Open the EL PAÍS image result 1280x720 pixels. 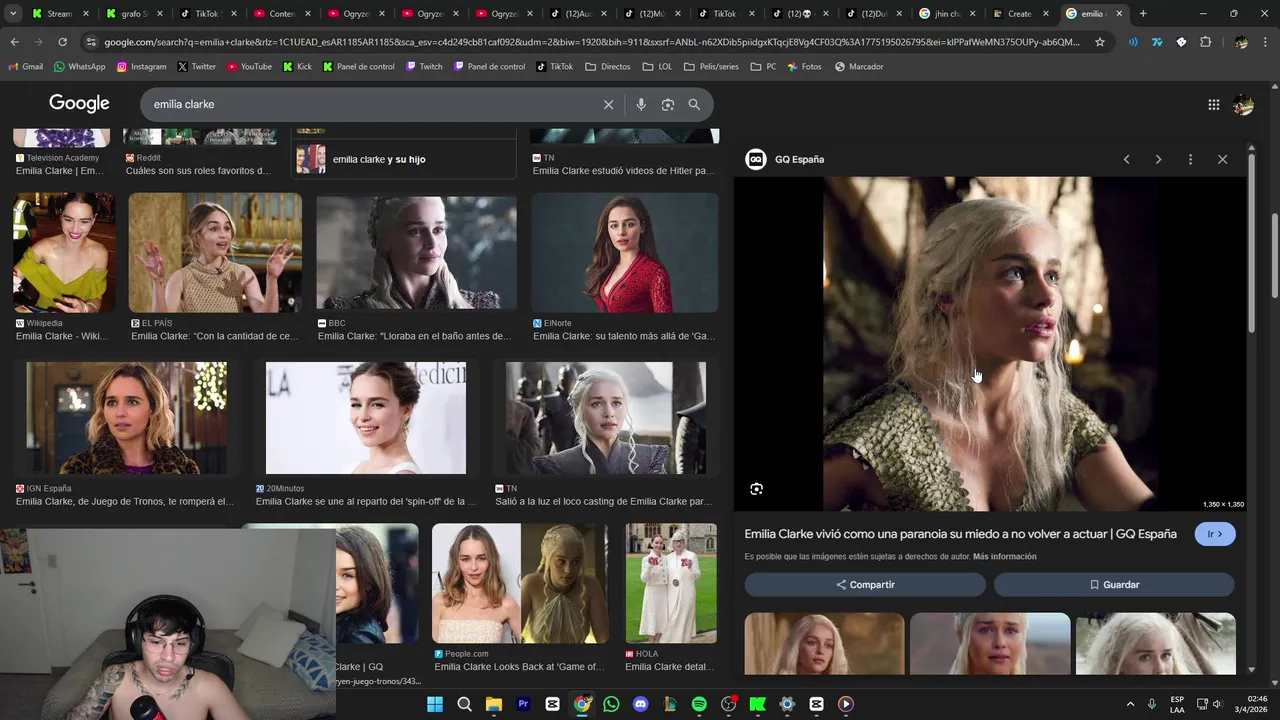(x=215, y=253)
